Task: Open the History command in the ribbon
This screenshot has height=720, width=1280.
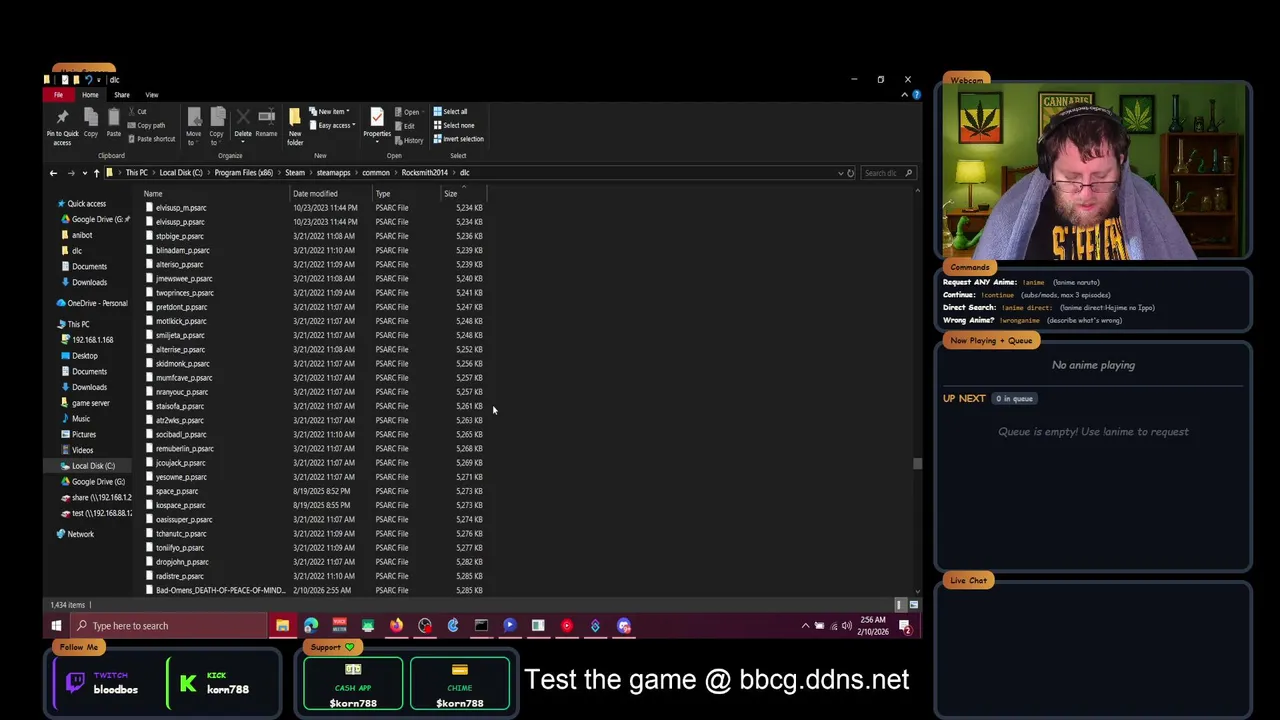Action: [x=409, y=140]
